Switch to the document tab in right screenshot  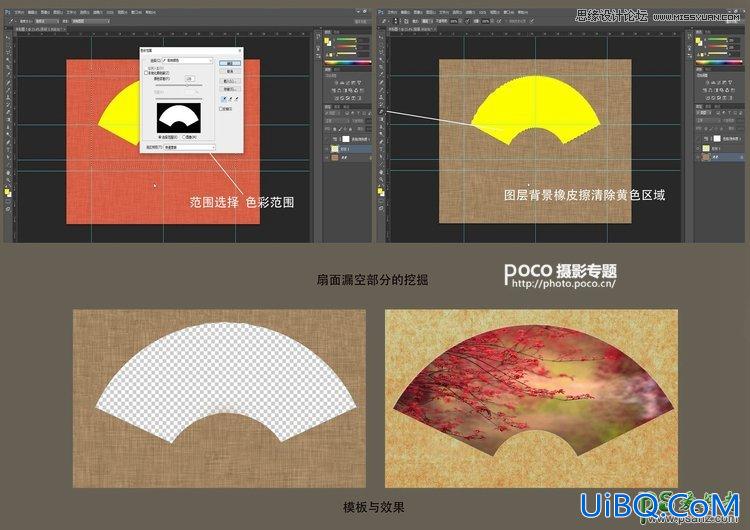(x=413, y=29)
